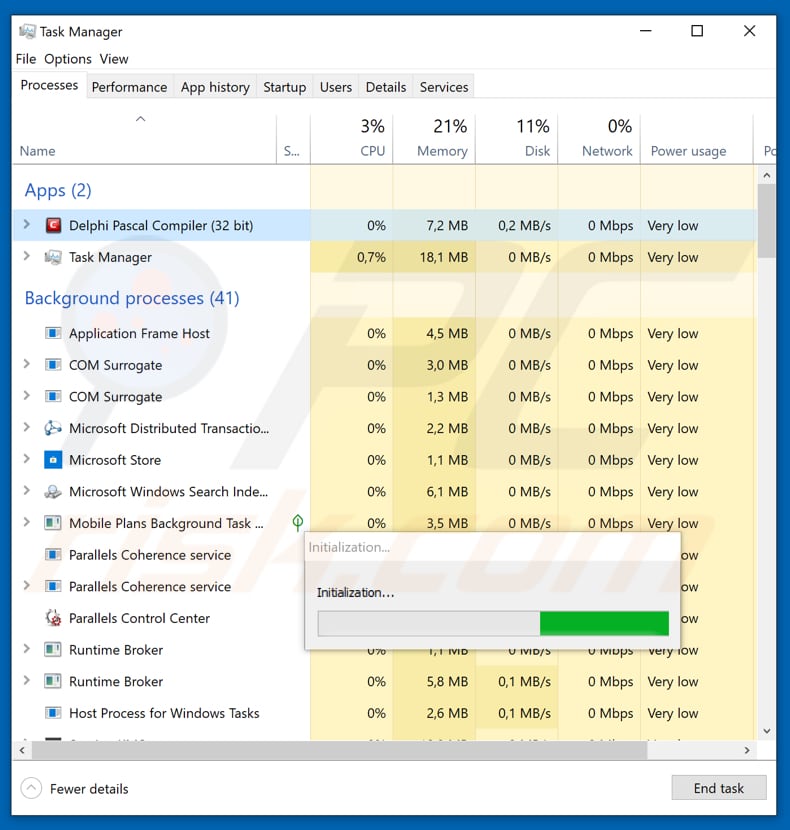
Task: Click the scroll down arrow
Action: [x=767, y=731]
